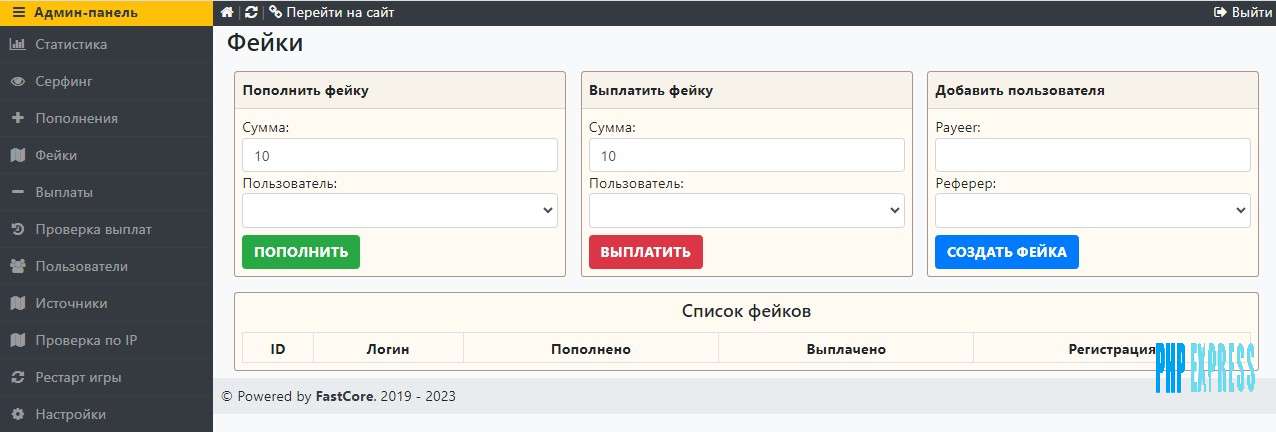The width and height of the screenshot is (1276, 432).
Task: Click the history icon beside Проверка выплат
Action: [x=17, y=229]
